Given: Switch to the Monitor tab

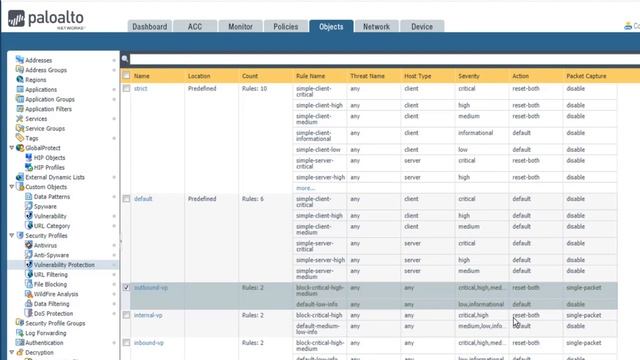Looking at the screenshot, I should coord(240,27).
